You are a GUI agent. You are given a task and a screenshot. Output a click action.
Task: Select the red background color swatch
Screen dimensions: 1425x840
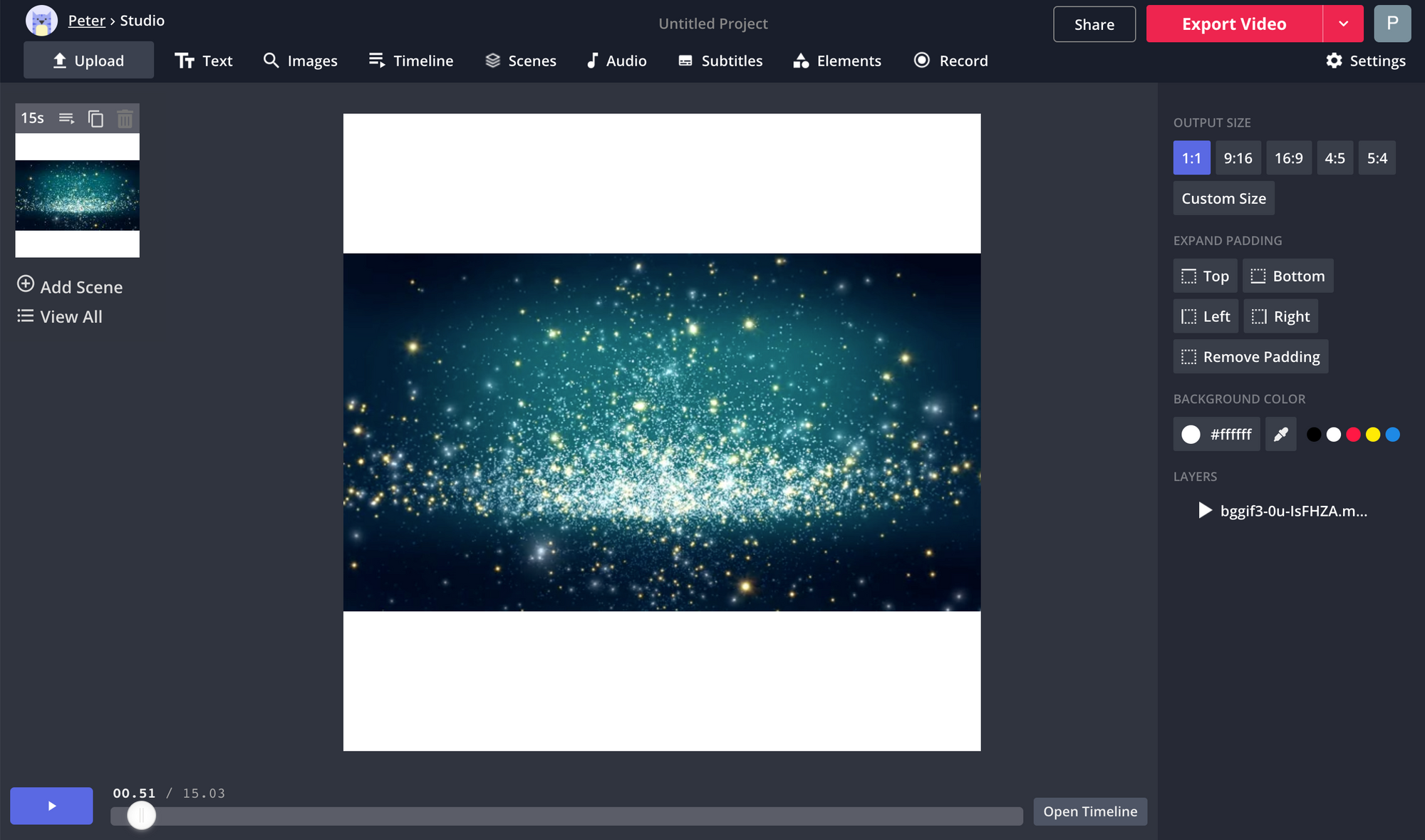click(x=1354, y=434)
